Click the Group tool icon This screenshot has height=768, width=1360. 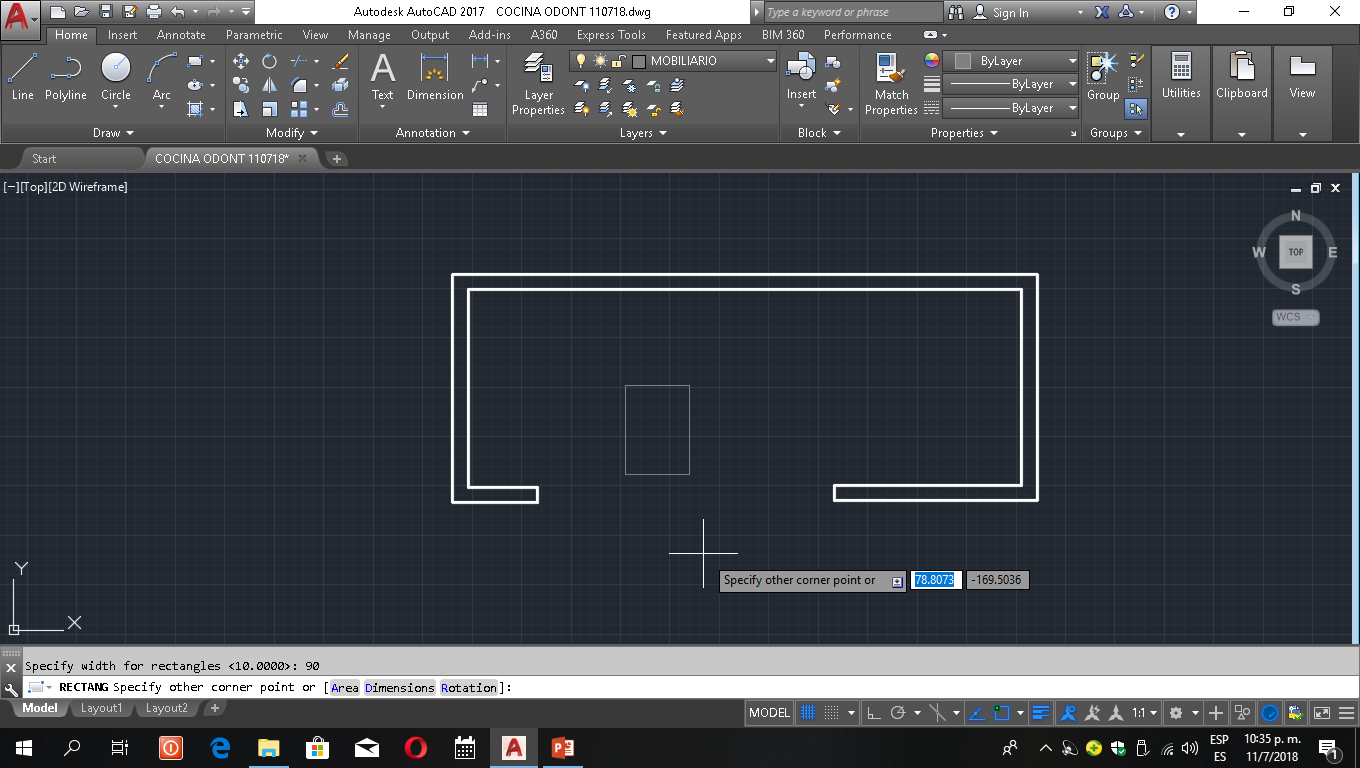(x=1103, y=77)
